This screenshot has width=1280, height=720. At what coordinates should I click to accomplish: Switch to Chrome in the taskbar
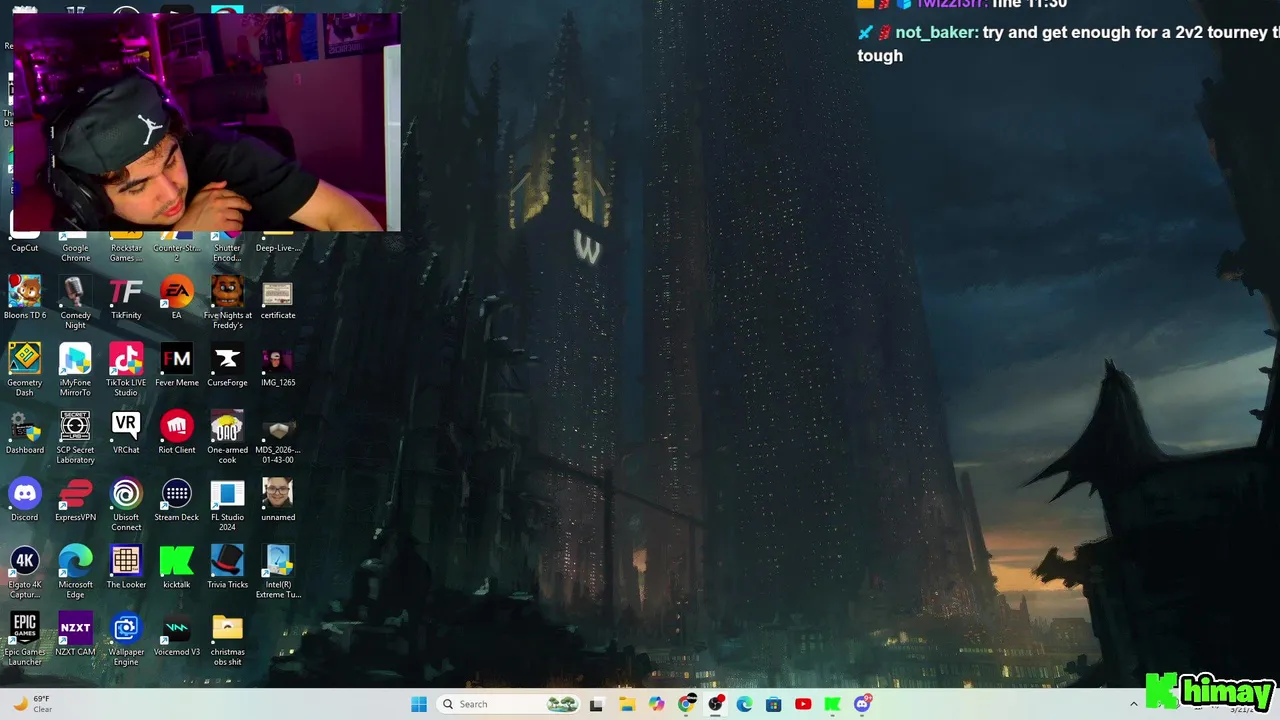pos(686,704)
